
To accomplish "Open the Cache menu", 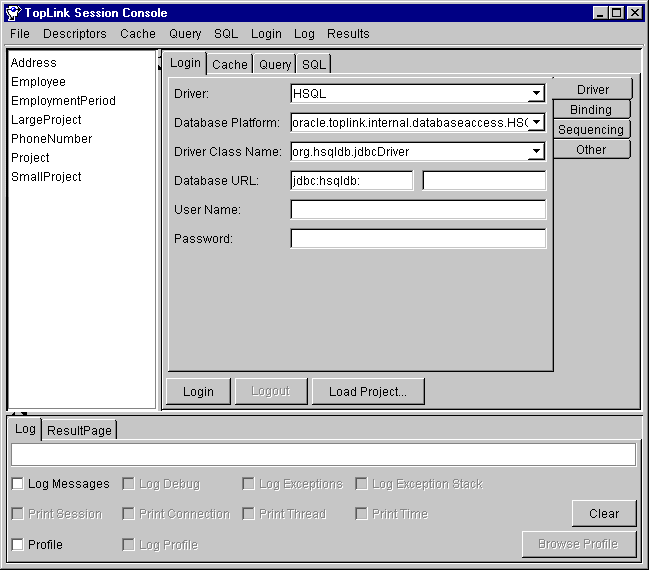I will [x=138, y=34].
